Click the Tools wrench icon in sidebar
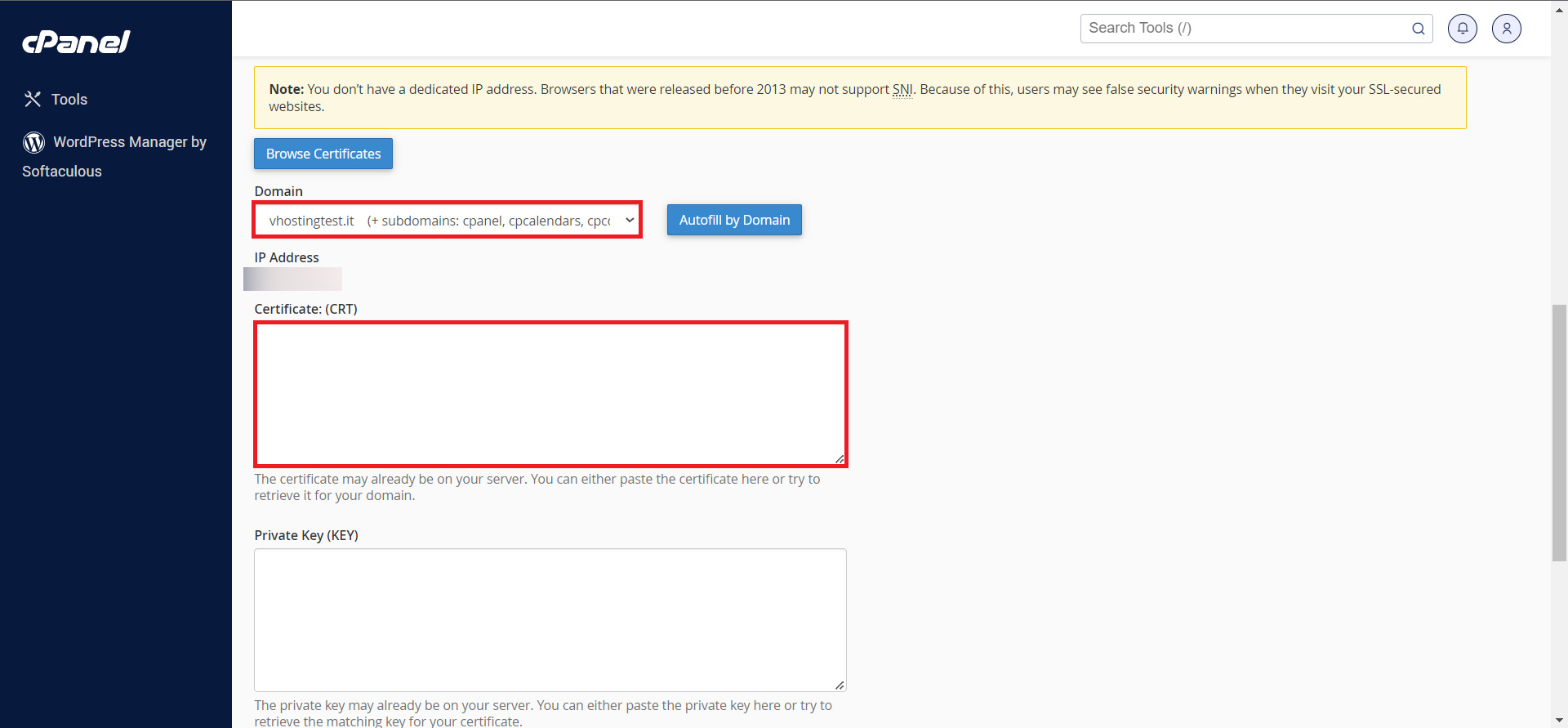 (33, 99)
